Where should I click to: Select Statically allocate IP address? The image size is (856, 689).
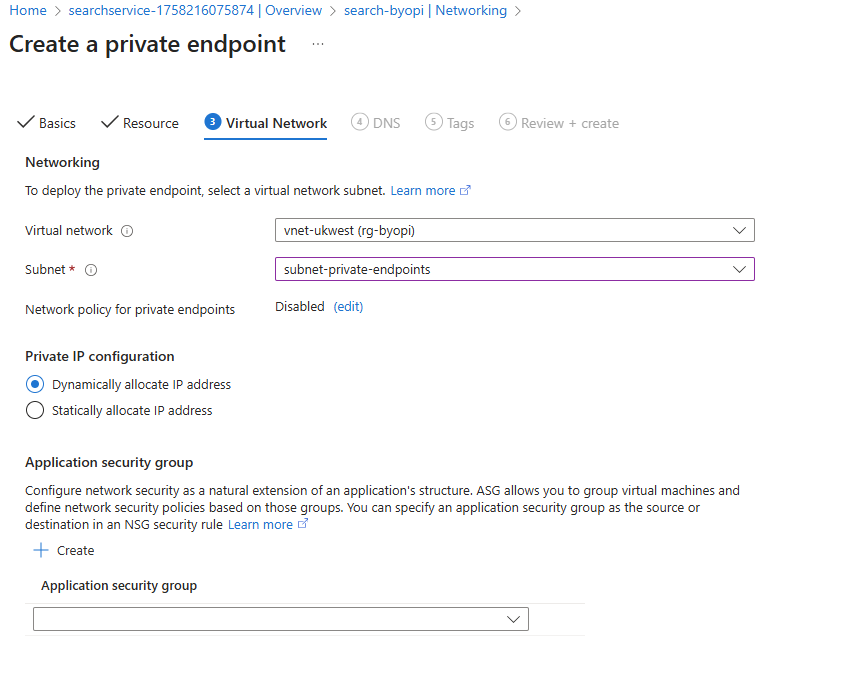pyautogui.click(x=35, y=410)
